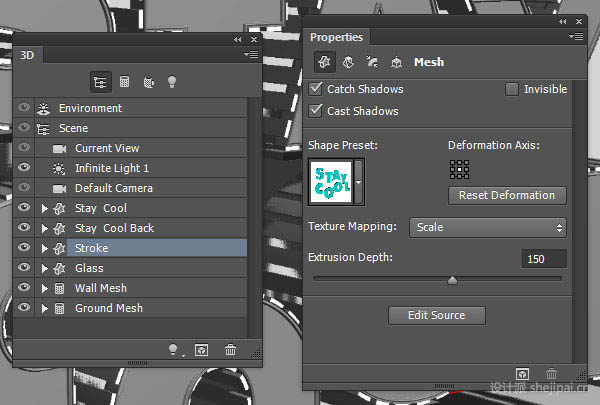The height and width of the screenshot is (405, 600).
Task: Open Cap settings in Properties
Action: [x=372, y=62]
